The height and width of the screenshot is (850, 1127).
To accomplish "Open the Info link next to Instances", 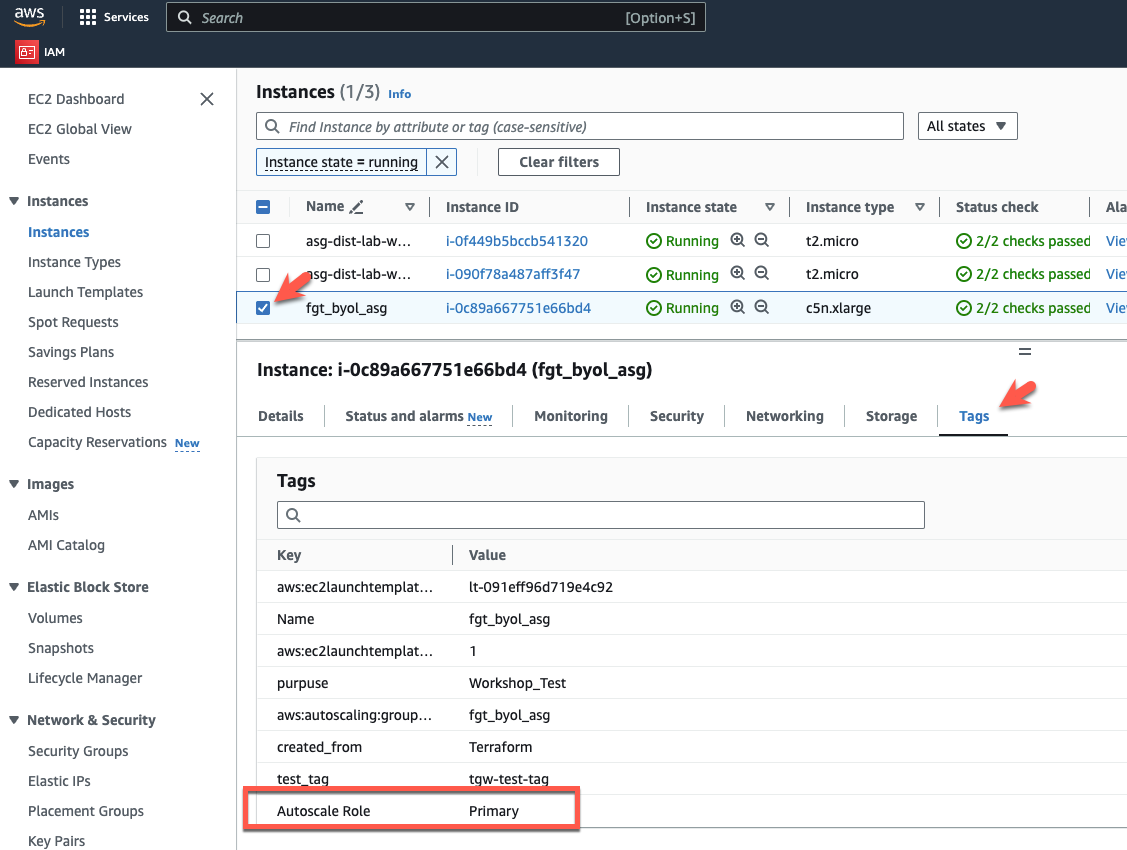I will pyautogui.click(x=400, y=94).
